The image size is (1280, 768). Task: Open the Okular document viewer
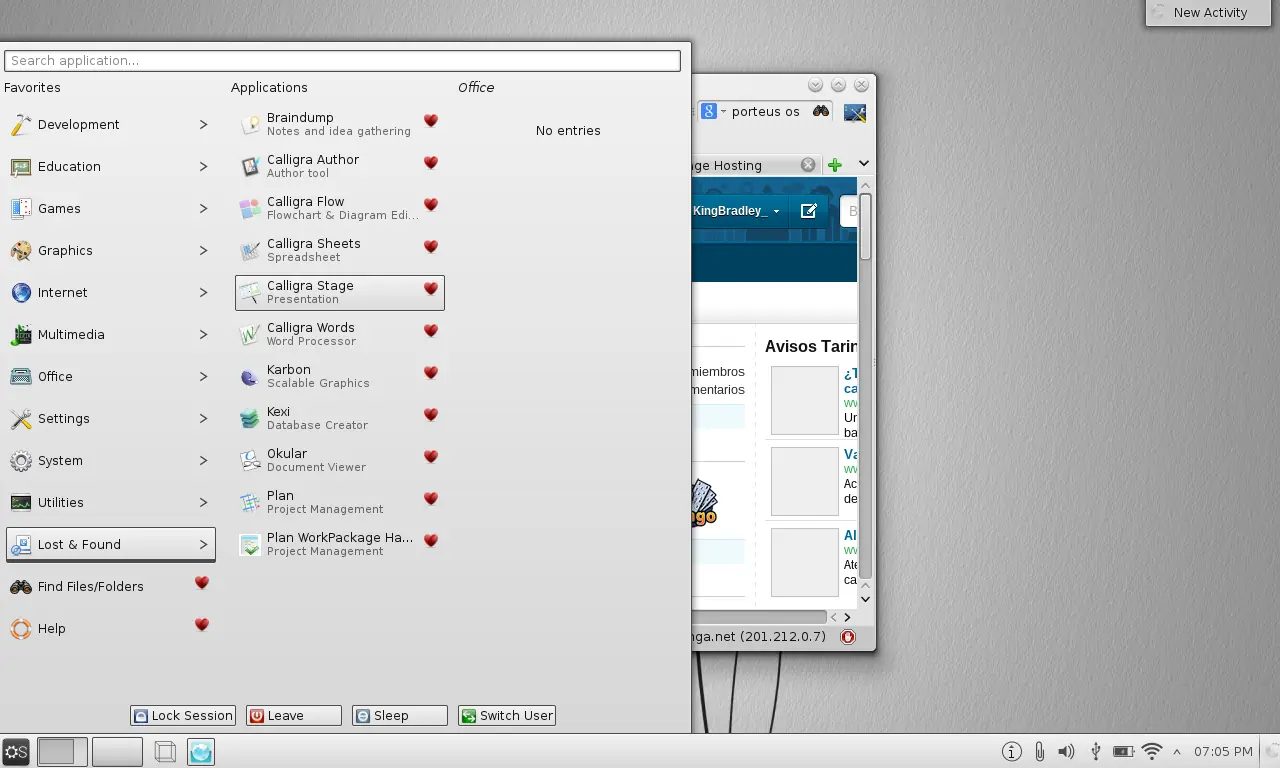pyautogui.click(x=340, y=460)
